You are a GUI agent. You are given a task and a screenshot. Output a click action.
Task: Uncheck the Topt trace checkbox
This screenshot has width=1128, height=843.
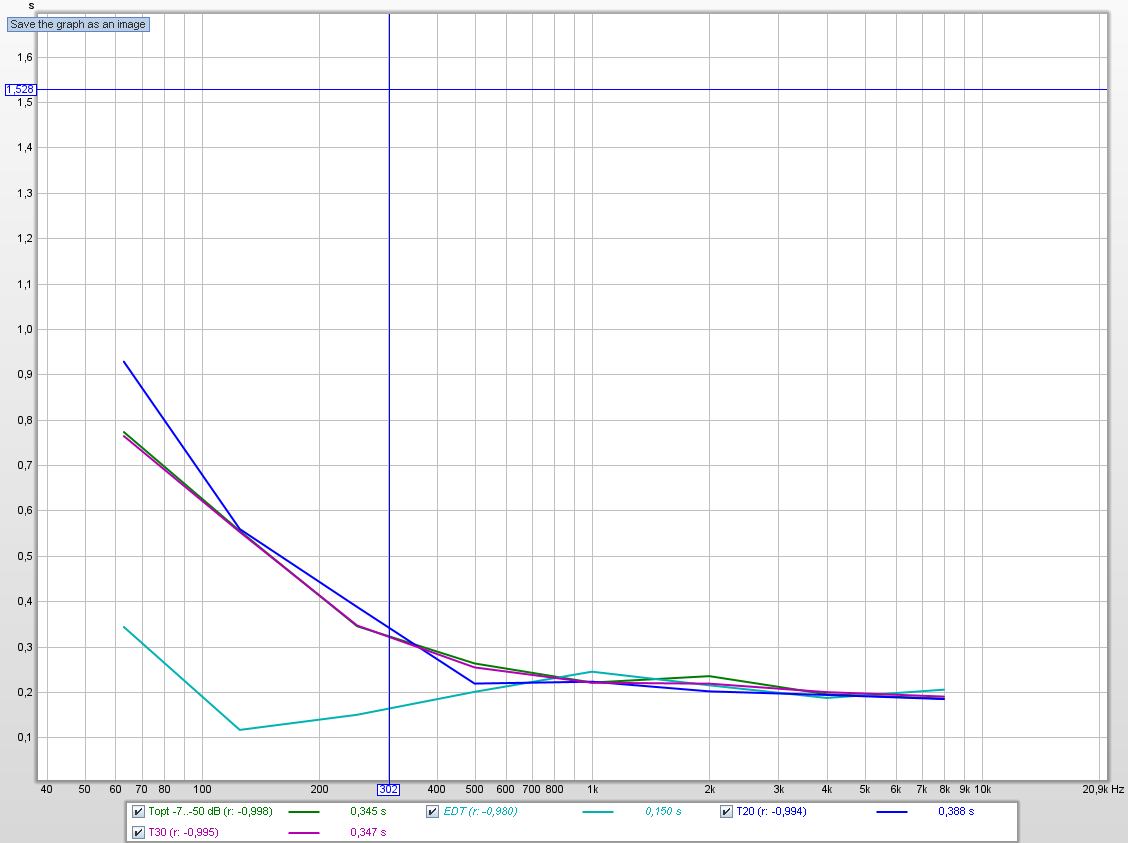point(138,812)
